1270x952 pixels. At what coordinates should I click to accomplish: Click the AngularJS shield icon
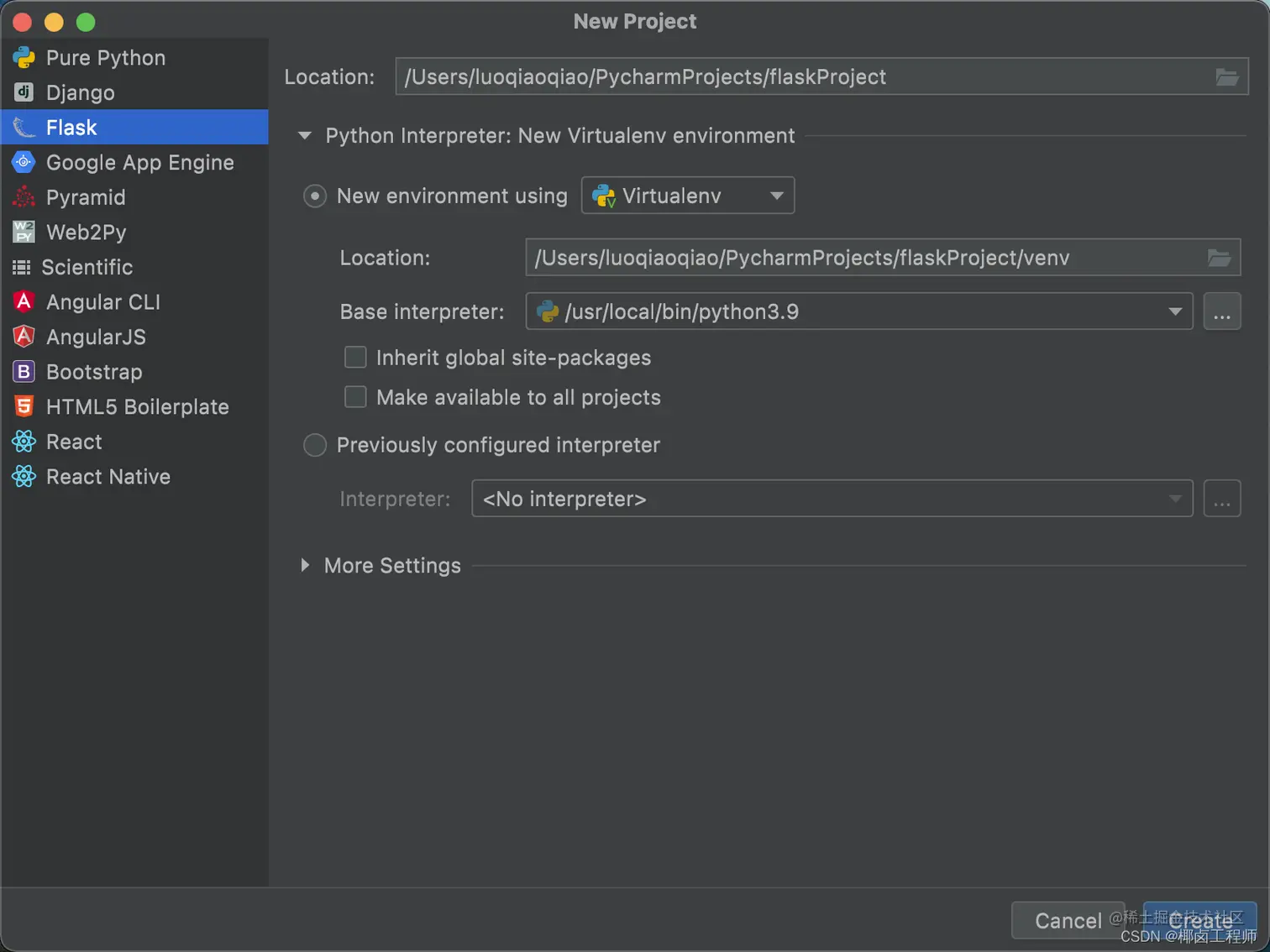pyautogui.click(x=24, y=337)
